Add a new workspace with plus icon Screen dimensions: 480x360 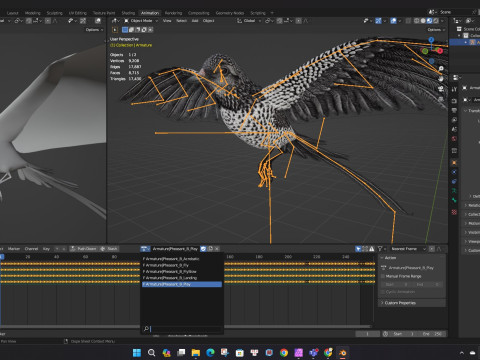coord(272,13)
